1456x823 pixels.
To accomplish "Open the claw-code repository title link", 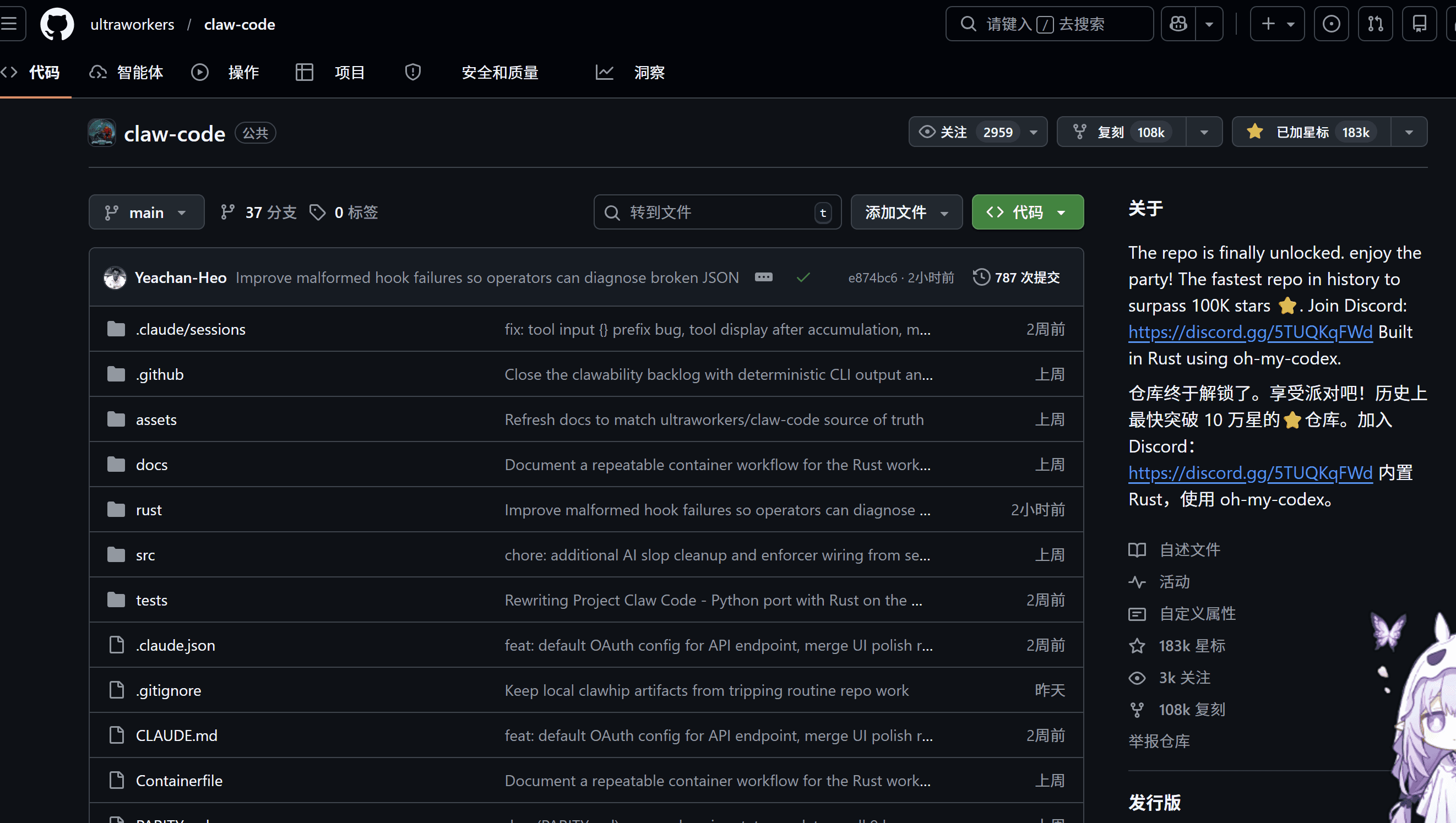I will tap(175, 134).
